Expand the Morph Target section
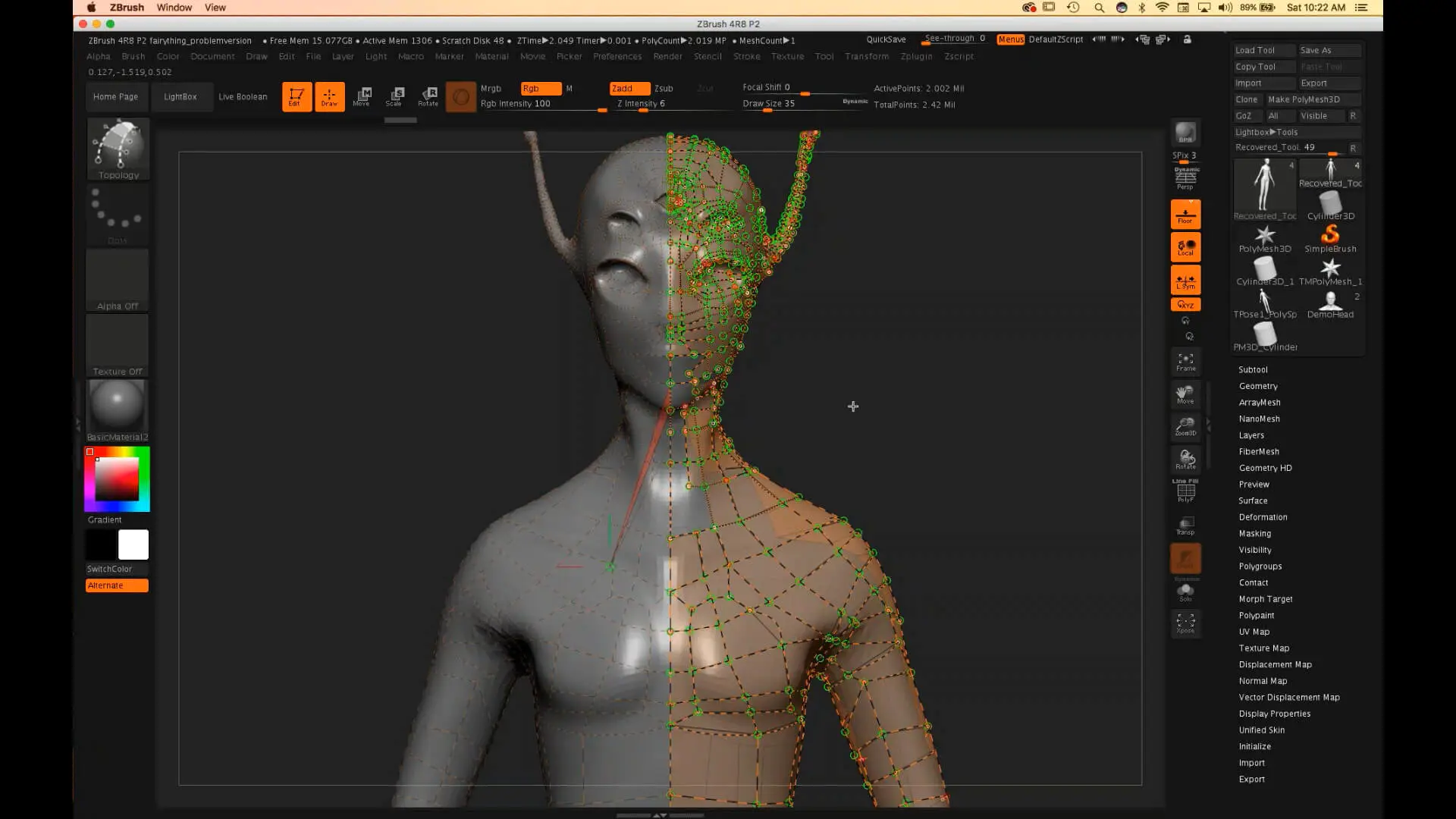Image resolution: width=1456 pixels, height=819 pixels. click(1266, 600)
